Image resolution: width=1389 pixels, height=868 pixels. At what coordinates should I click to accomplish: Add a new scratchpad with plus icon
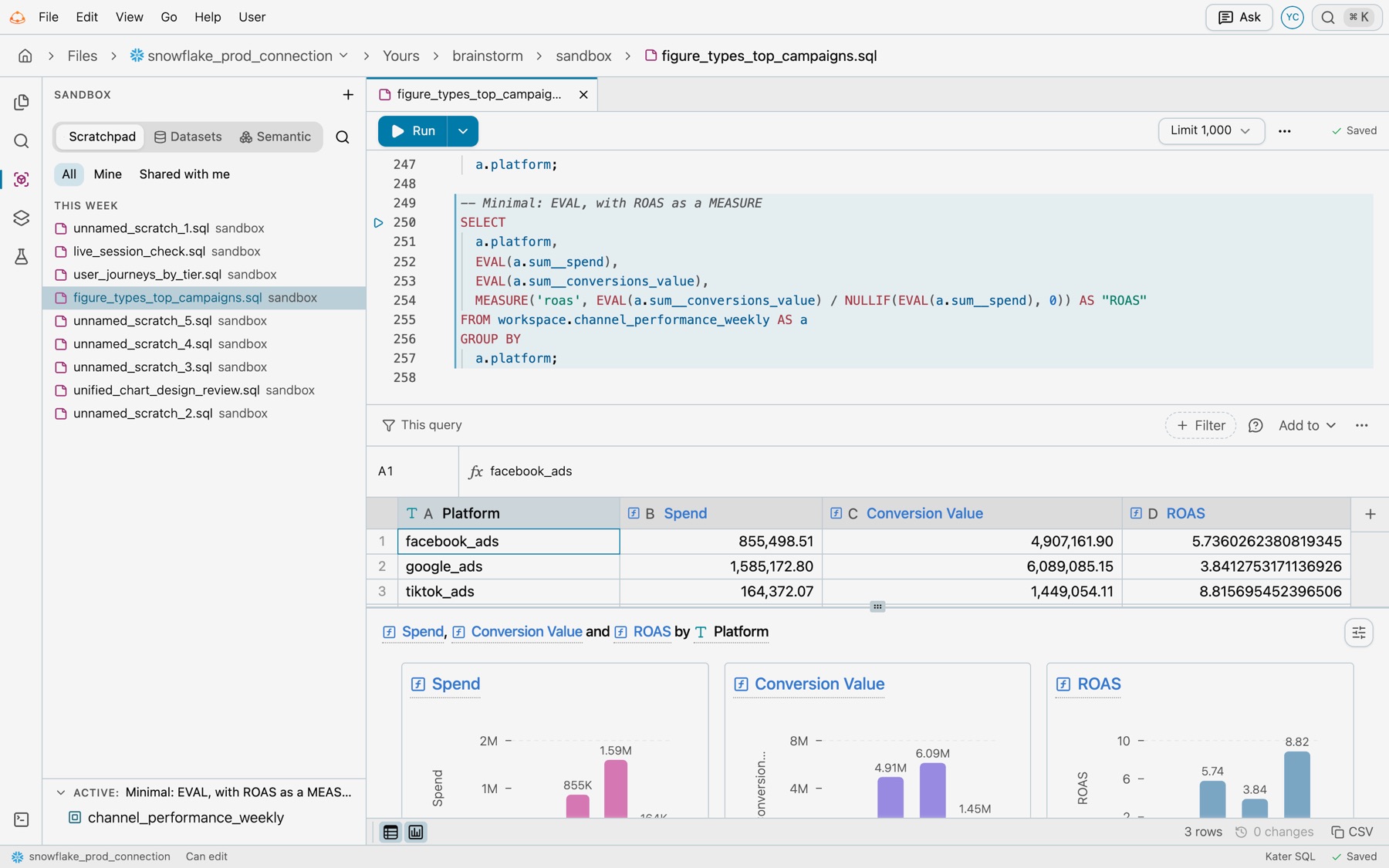click(348, 95)
